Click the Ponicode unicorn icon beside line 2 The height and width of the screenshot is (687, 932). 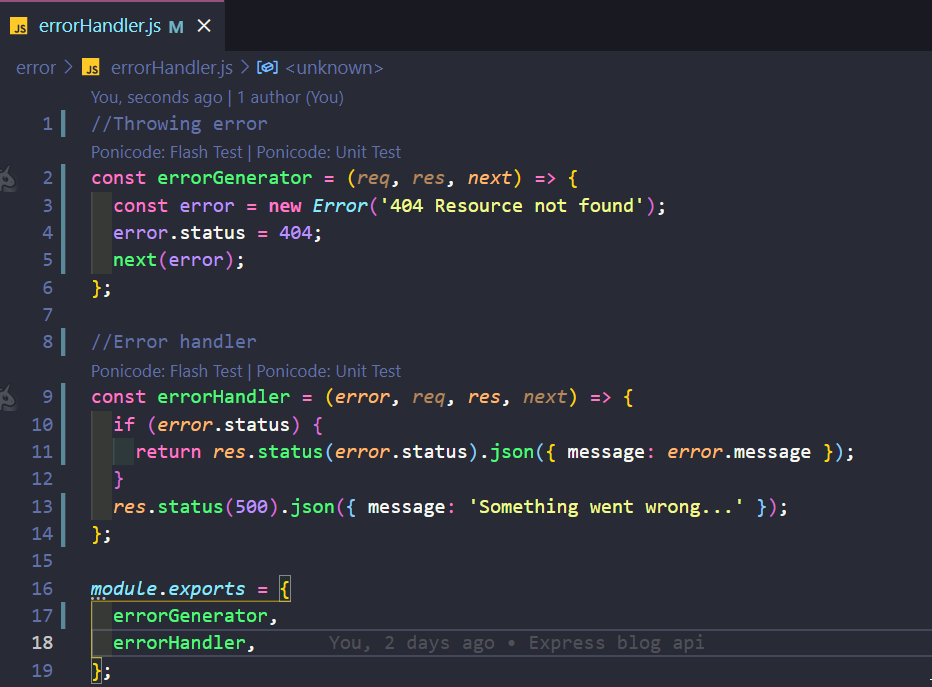pos(8,179)
